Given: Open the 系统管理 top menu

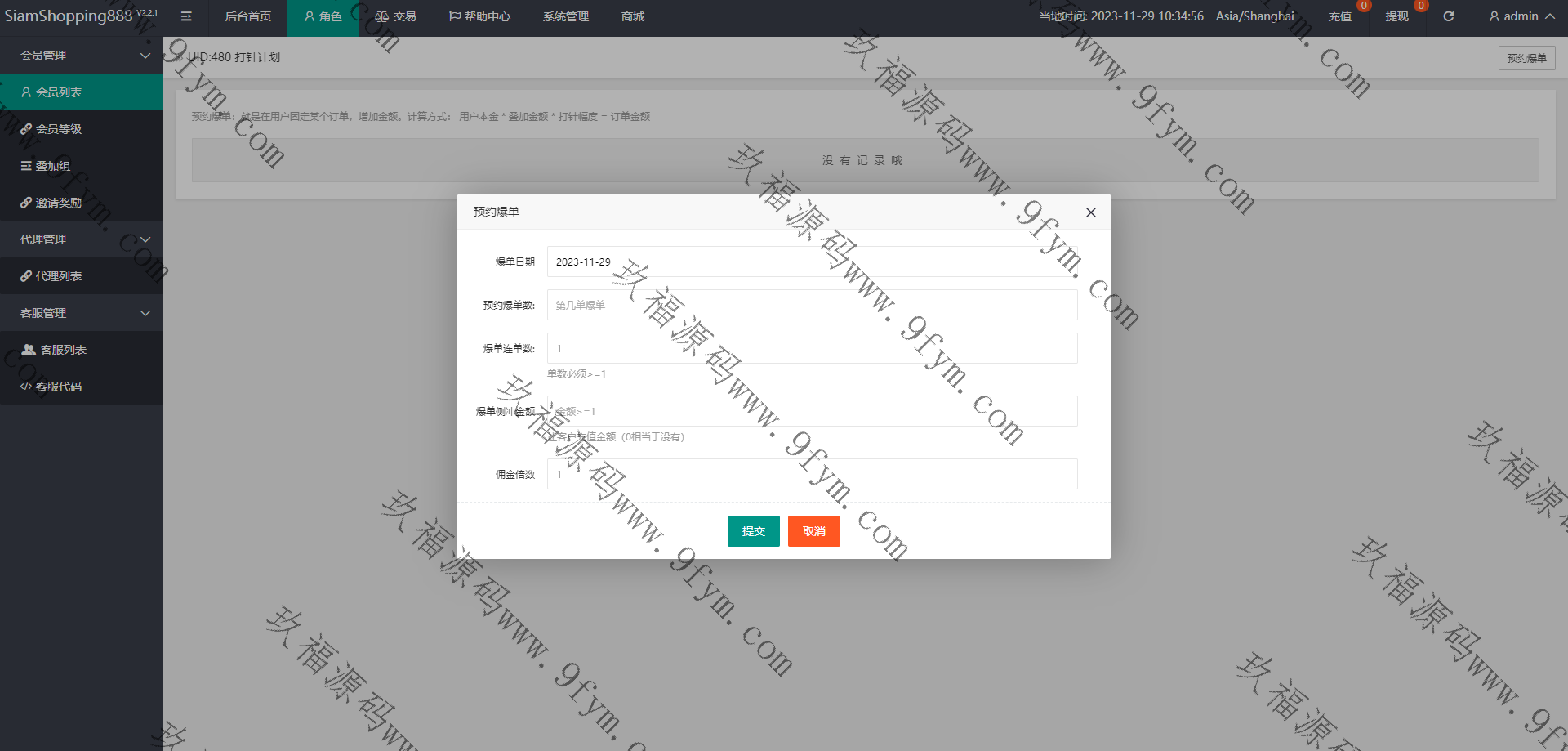Looking at the screenshot, I should (x=565, y=16).
